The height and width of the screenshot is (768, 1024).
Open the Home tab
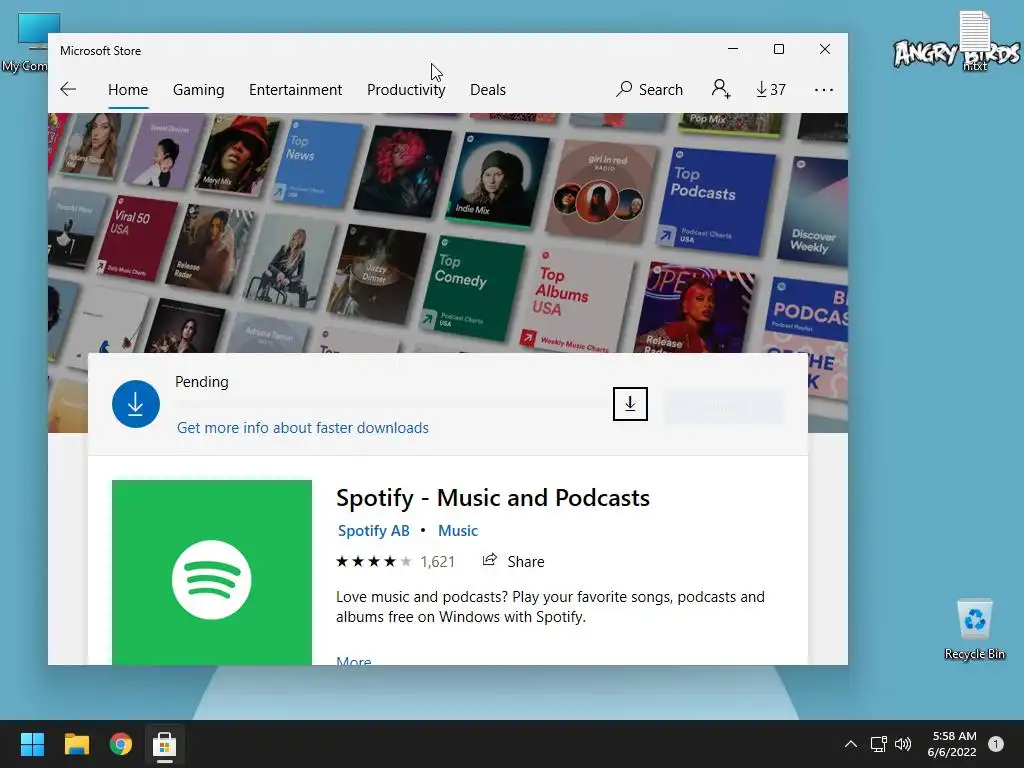coord(128,89)
